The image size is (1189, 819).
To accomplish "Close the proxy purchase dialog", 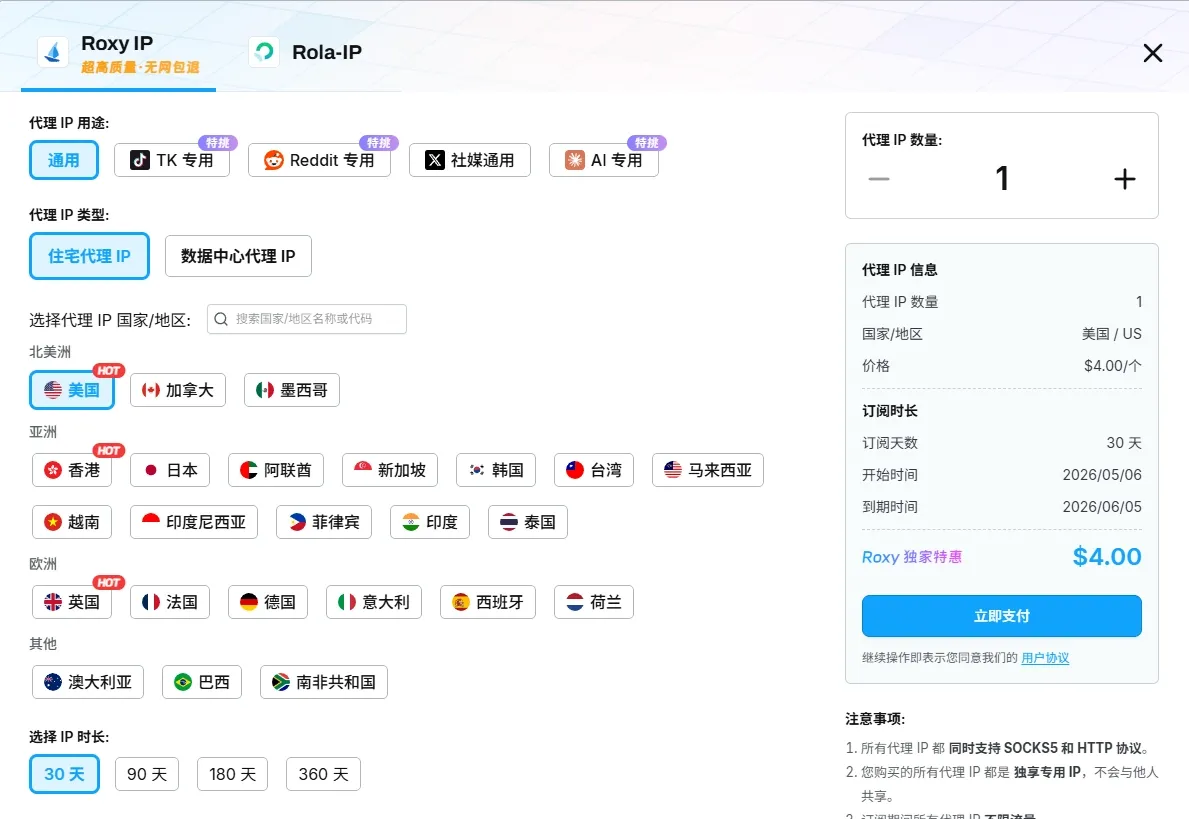I will [1153, 52].
